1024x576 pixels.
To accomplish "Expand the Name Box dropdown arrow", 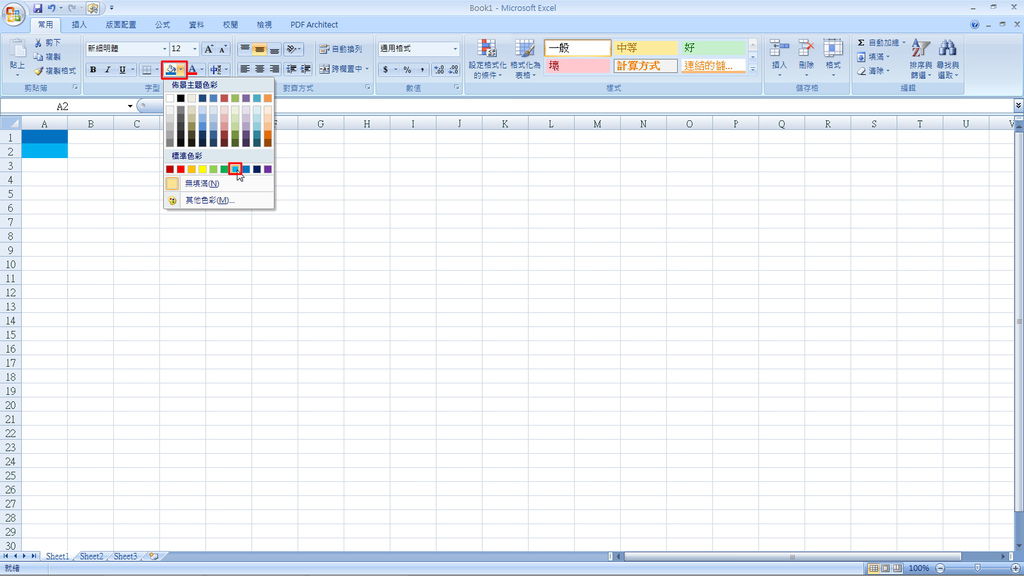I will (130, 106).
